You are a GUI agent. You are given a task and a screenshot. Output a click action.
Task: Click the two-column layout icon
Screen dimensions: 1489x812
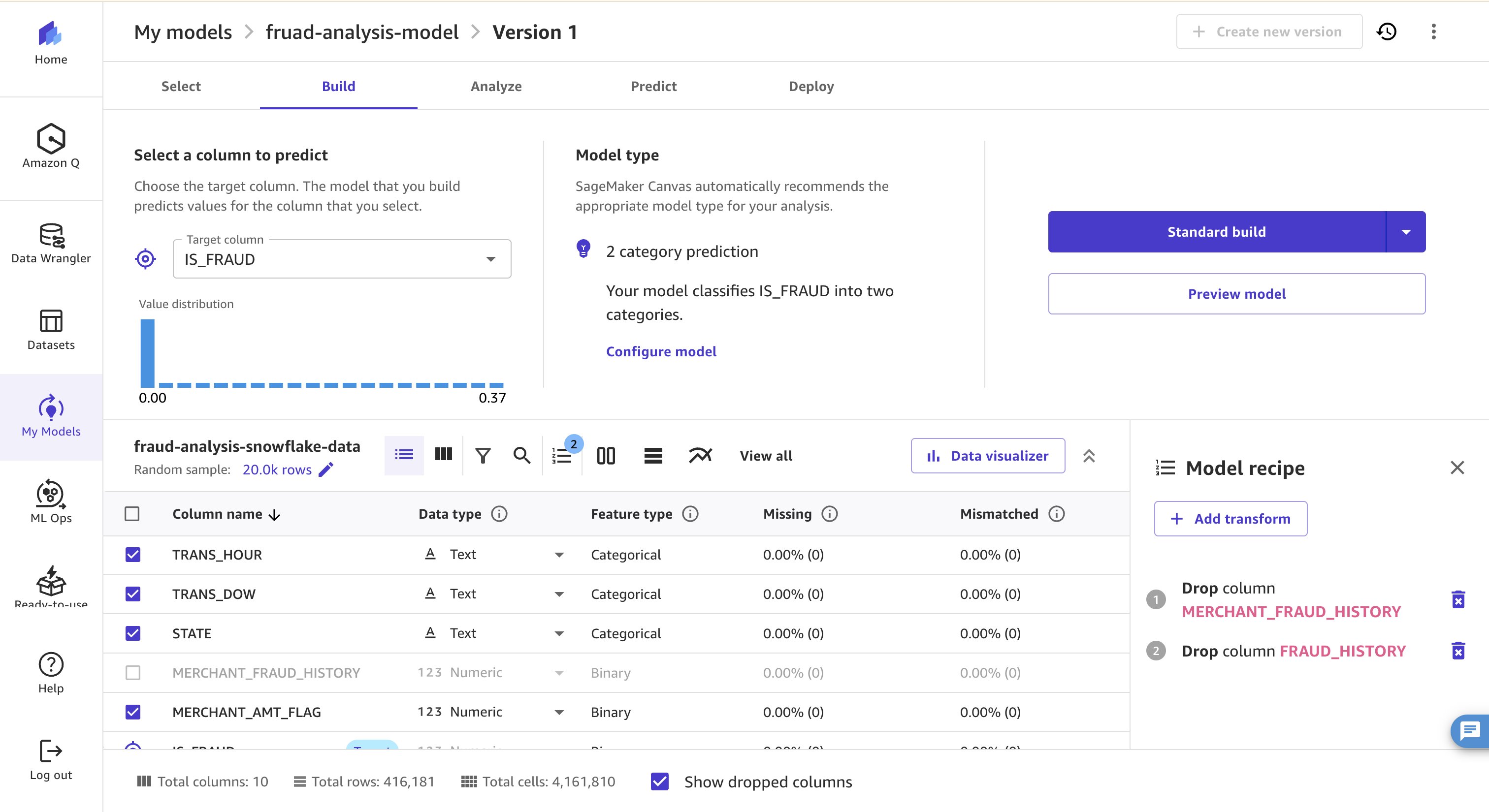606,456
